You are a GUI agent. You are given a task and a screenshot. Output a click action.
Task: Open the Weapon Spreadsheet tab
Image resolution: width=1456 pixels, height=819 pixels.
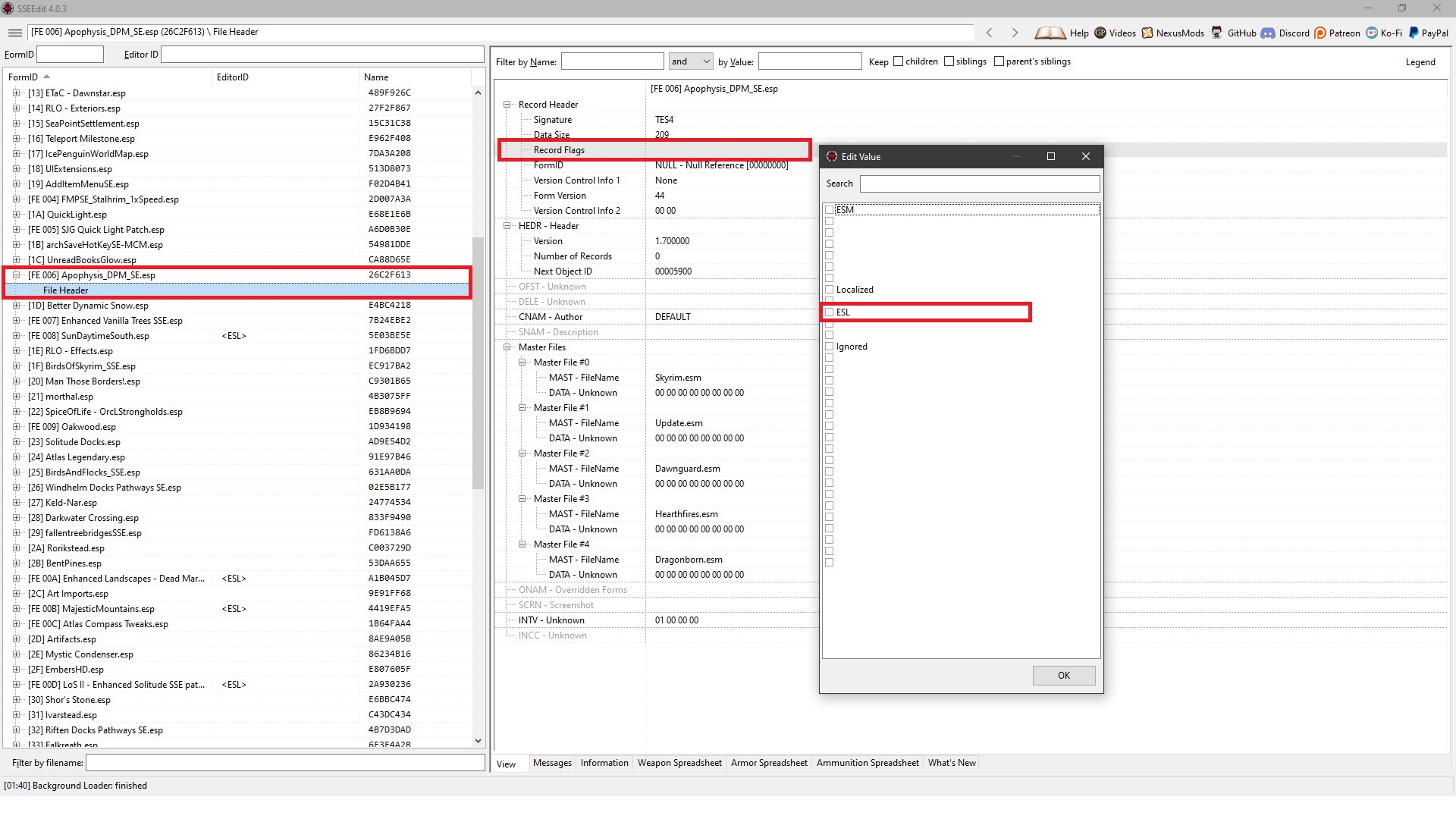679,763
